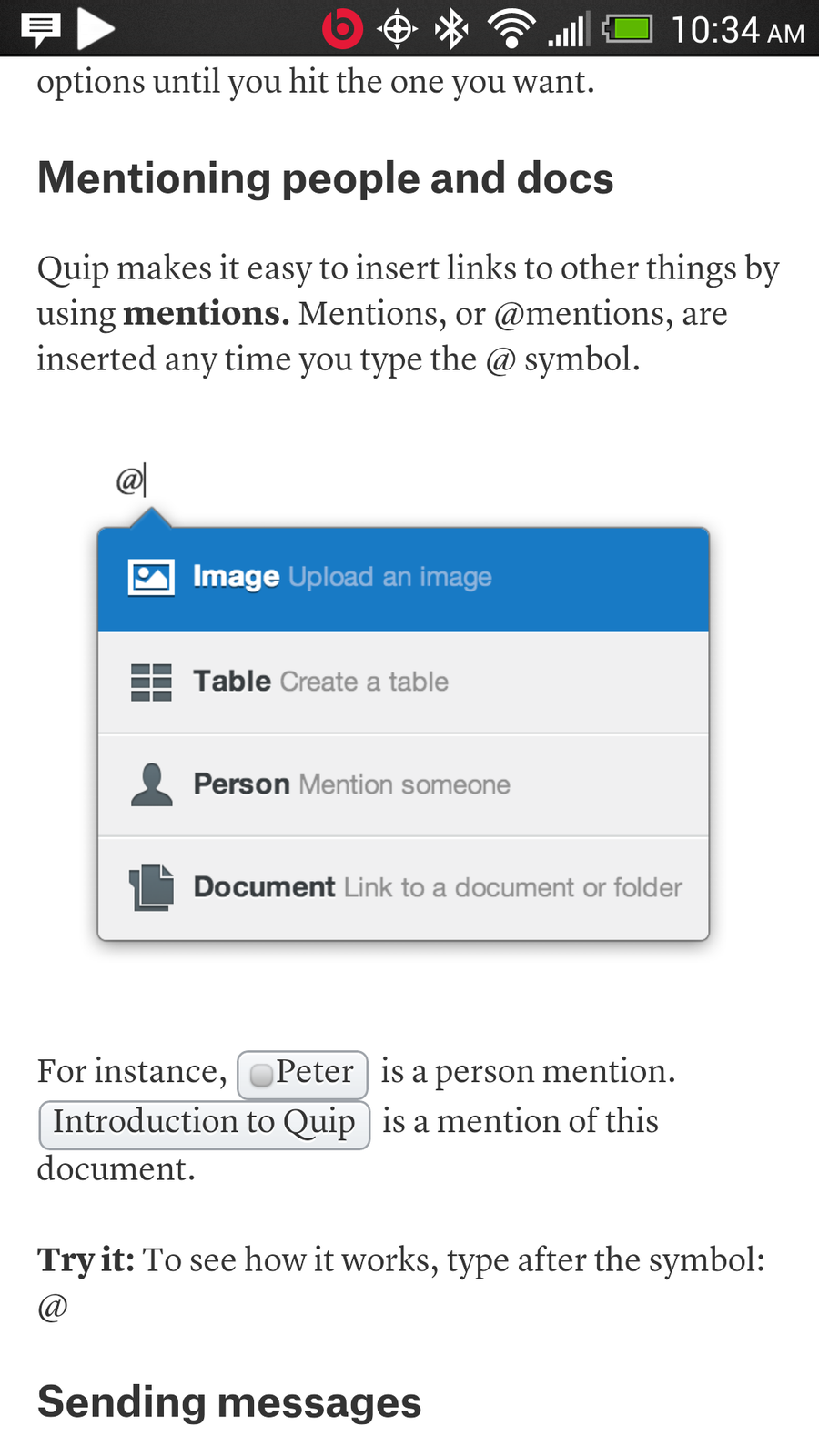The width and height of the screenshot is (819, 1456).
Task: Select the Image upload icon in the mention menu
Action: pyautogui.click(x=151, y=576)
